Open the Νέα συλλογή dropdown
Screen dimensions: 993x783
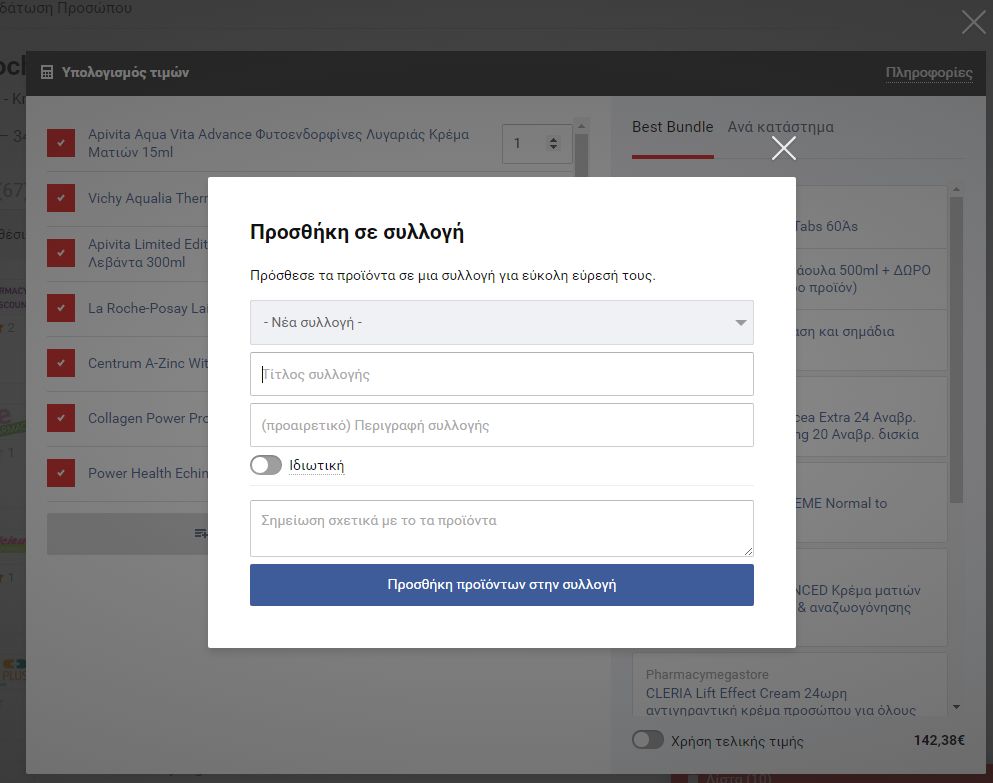501,323
